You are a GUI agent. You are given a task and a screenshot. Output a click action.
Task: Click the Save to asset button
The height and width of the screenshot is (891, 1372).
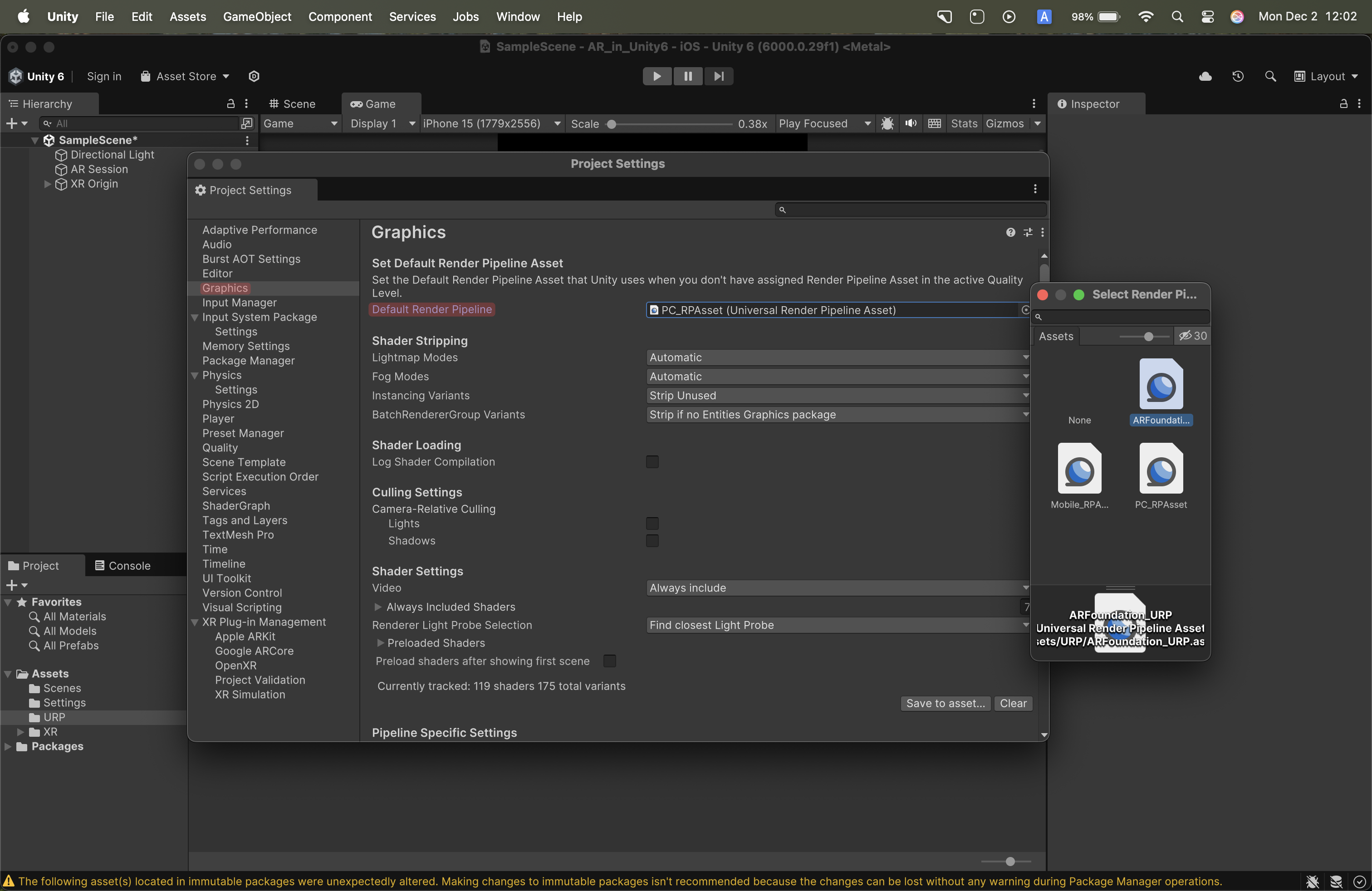(x=946, y=703)
